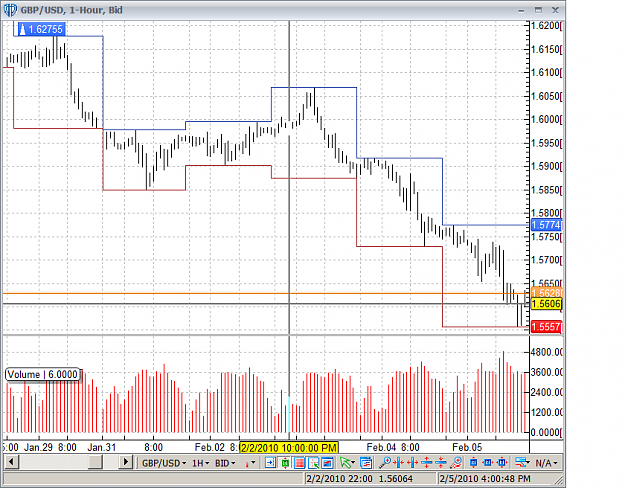Click the Feb.04 date on the time axis

pyautogui.click(x=380, y=447)
